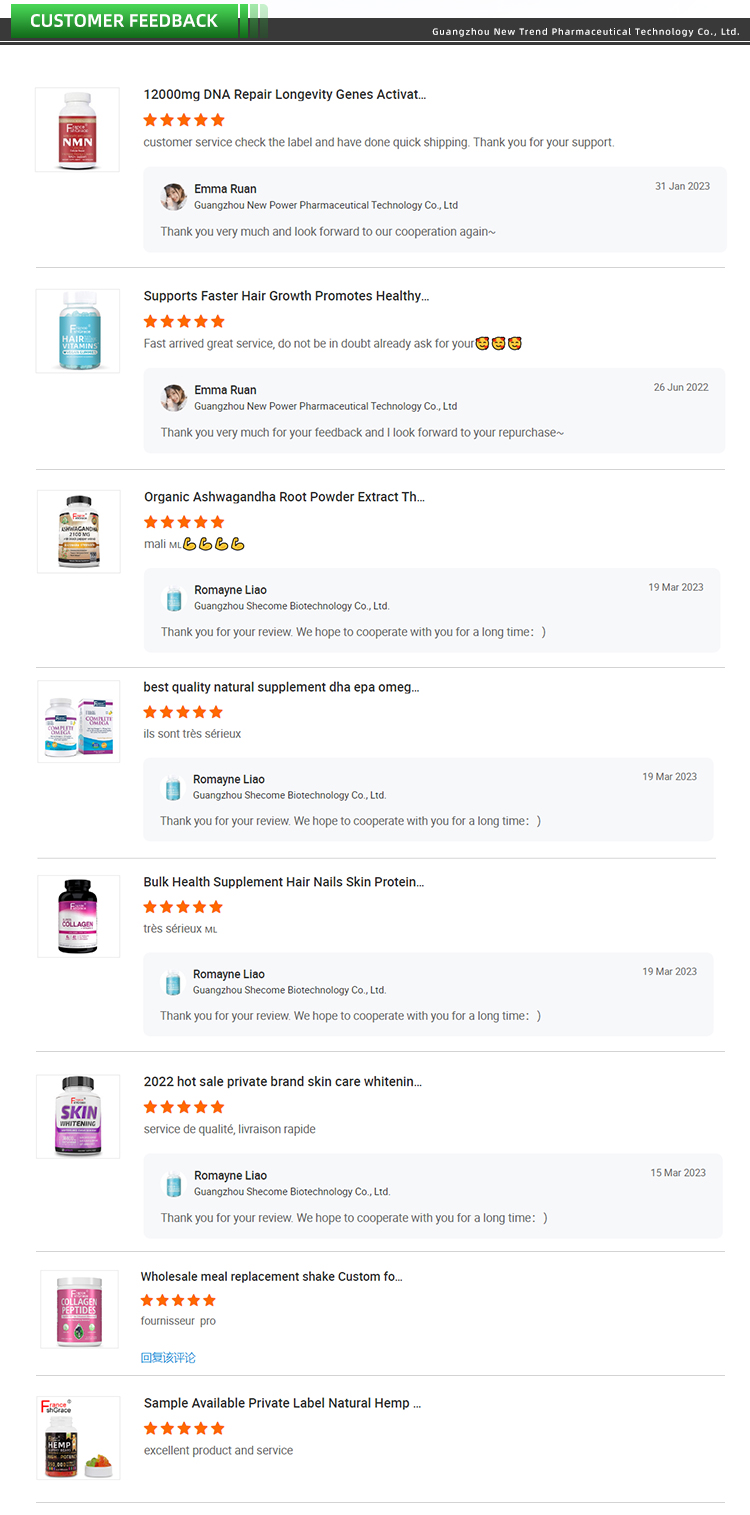The image size is (750, 1515).
Task: Click Romayne Liao's avatar in Ashwagandha review reply
Action: coord(173,597)
